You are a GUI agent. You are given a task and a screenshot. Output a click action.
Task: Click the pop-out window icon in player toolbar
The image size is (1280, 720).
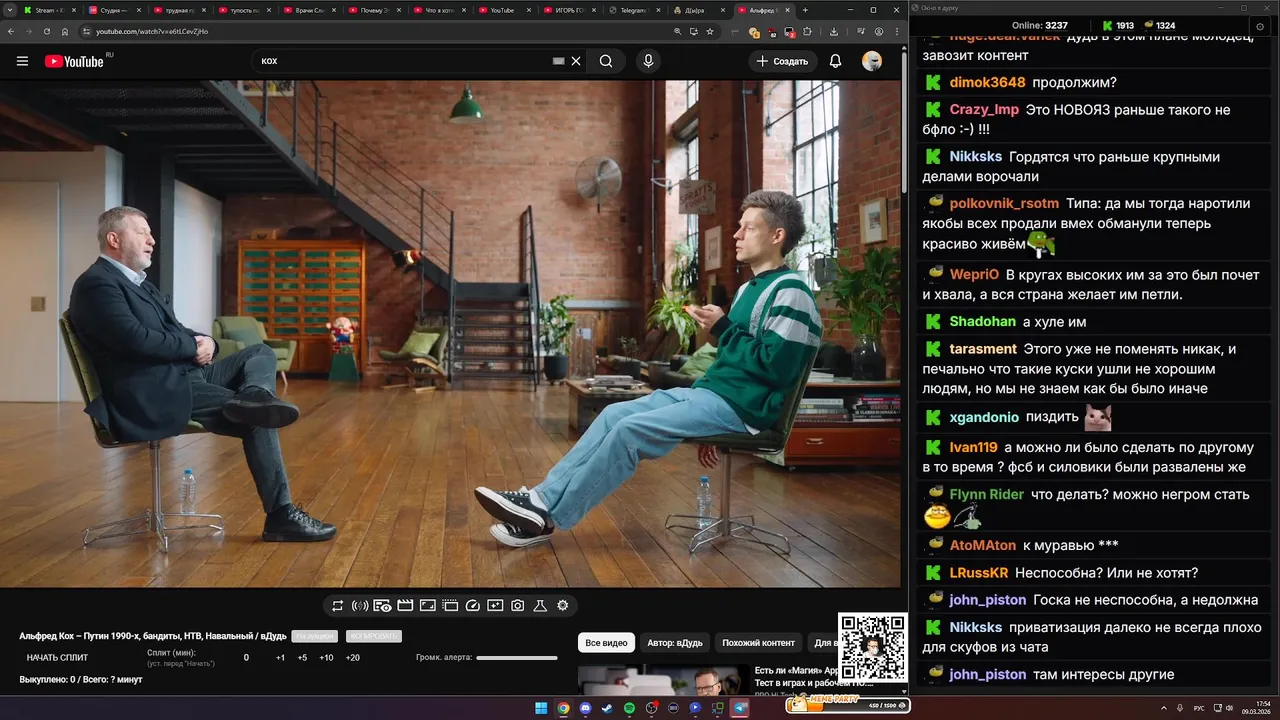(x=450, y=605)
